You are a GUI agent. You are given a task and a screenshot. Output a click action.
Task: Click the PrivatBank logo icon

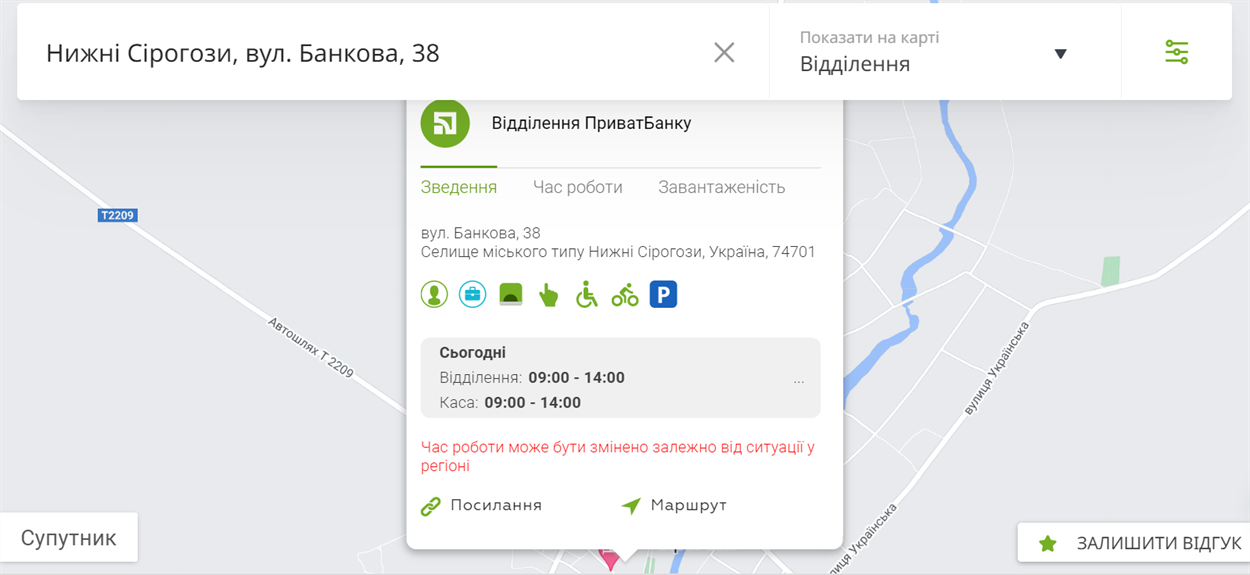(445, 123)
